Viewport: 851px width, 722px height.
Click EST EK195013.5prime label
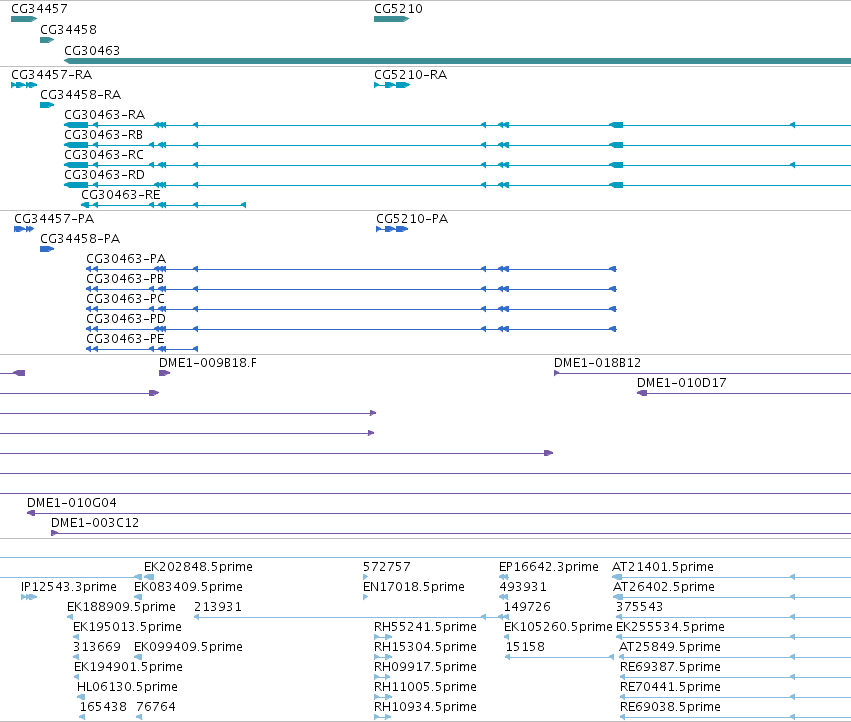click(x=128, y=627)
